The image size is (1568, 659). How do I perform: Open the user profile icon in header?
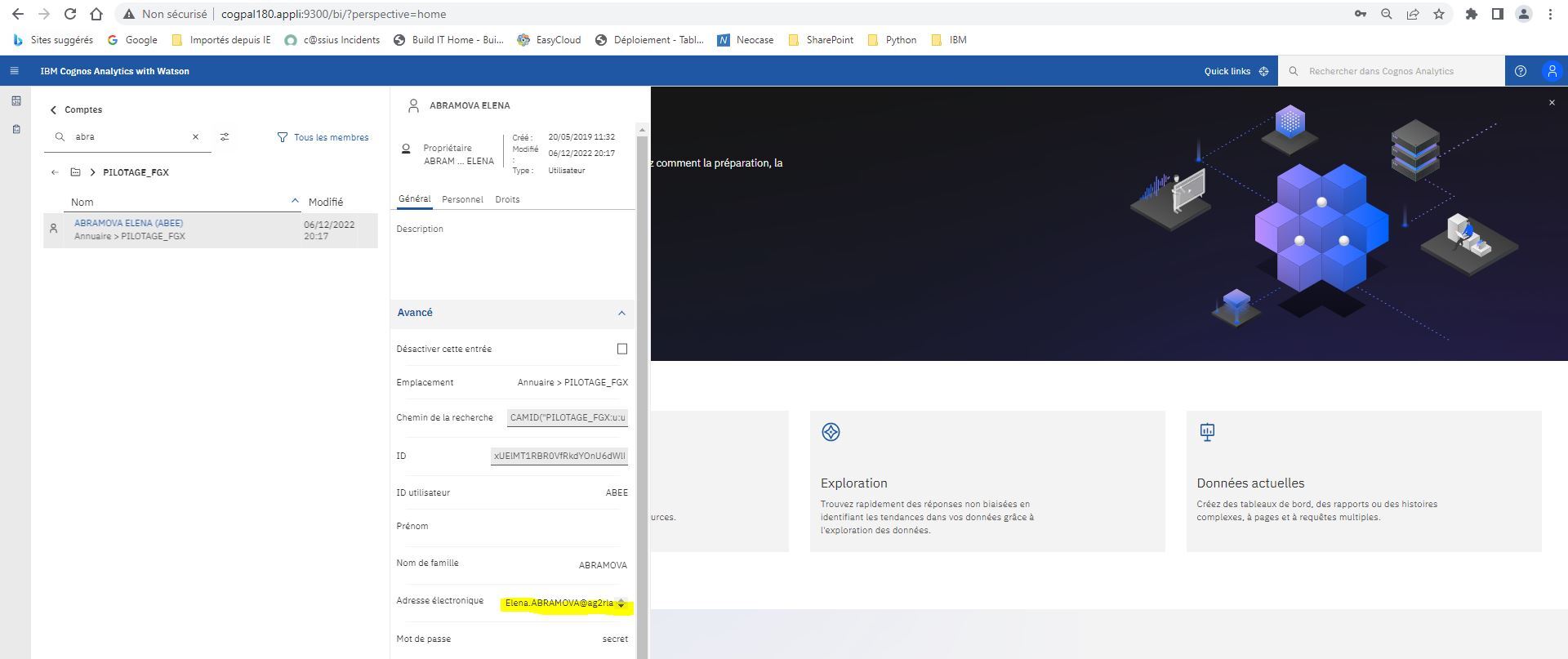[x=1552, y=71]
